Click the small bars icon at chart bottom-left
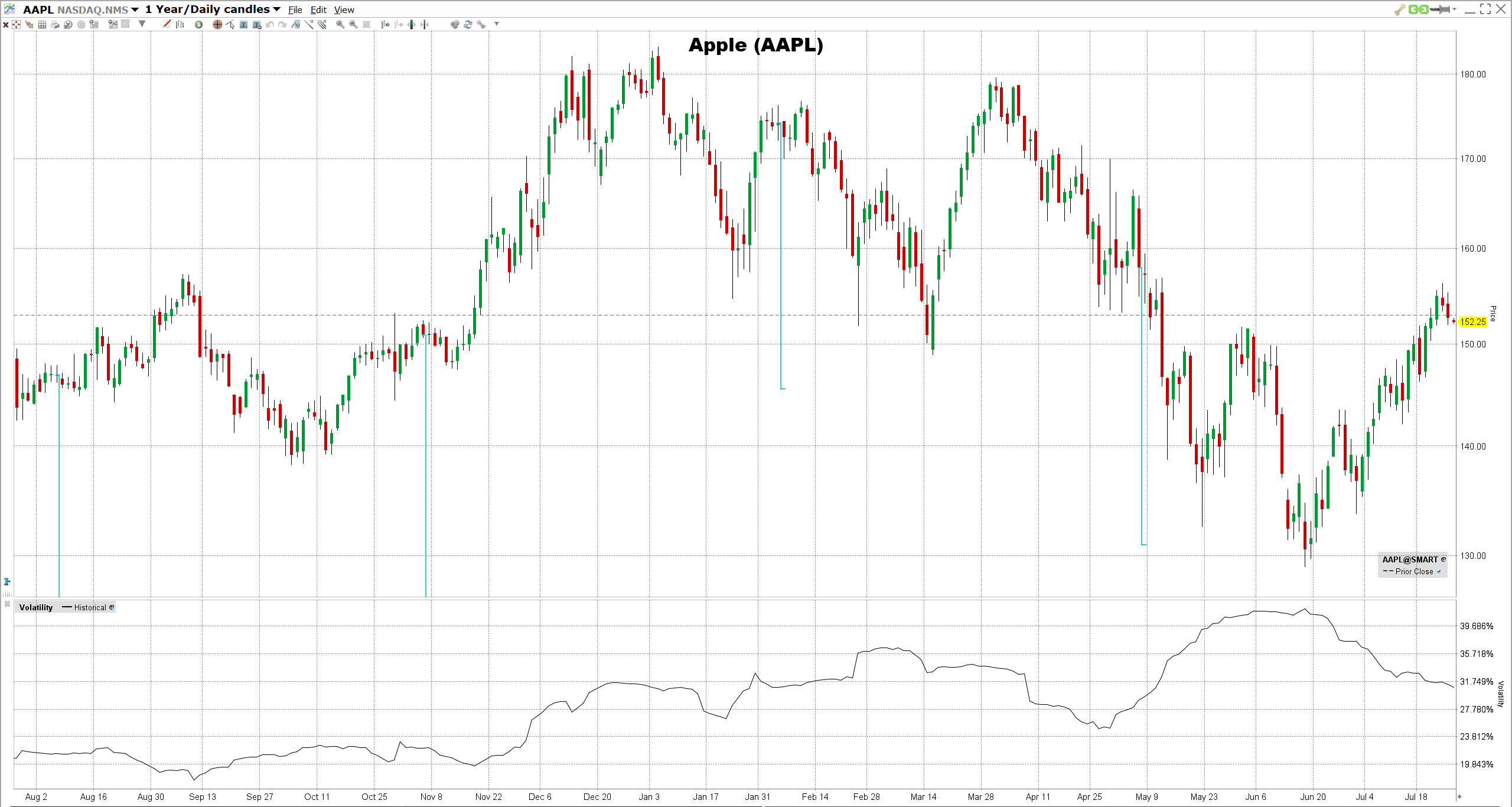The height and width of the screenshot is (807, 1512). (7, 593)
